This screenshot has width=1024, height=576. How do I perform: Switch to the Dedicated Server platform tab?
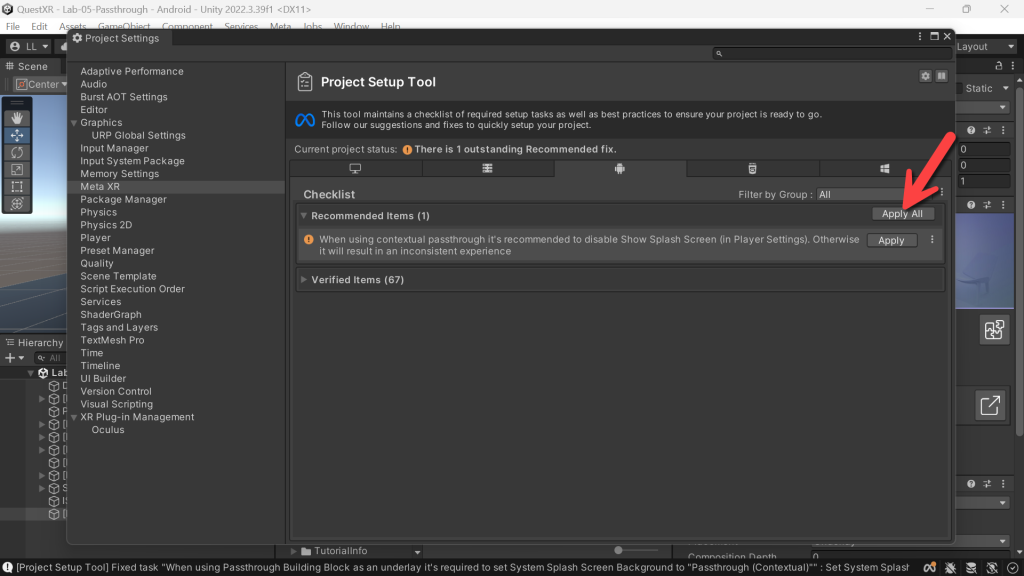click(x=487, y=168)
